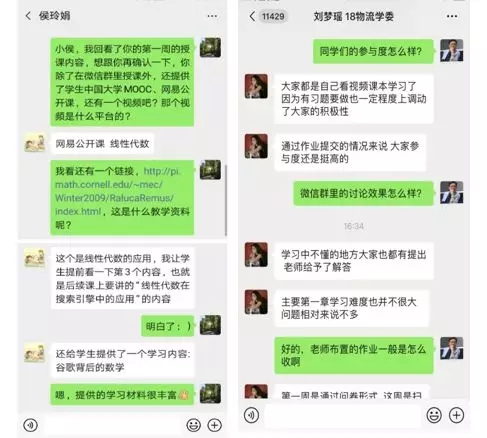Screen dimensions: 487x438
Task: Tap voice input icon in the 刘梦瑶 chat
Action: [251, 415]
